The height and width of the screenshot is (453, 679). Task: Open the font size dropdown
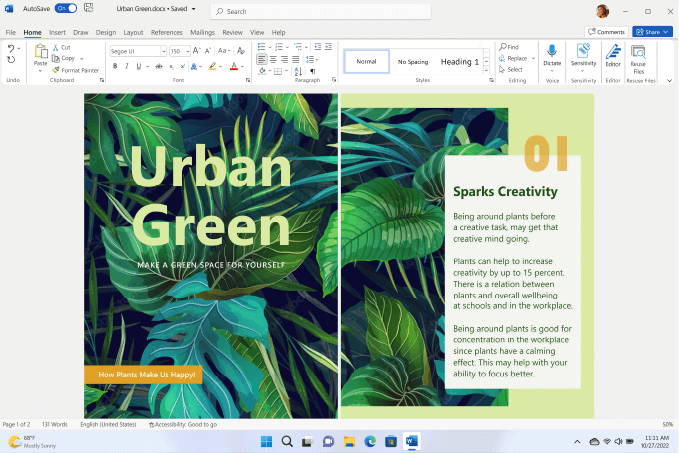pyautogui.click(x=187, y=50)
